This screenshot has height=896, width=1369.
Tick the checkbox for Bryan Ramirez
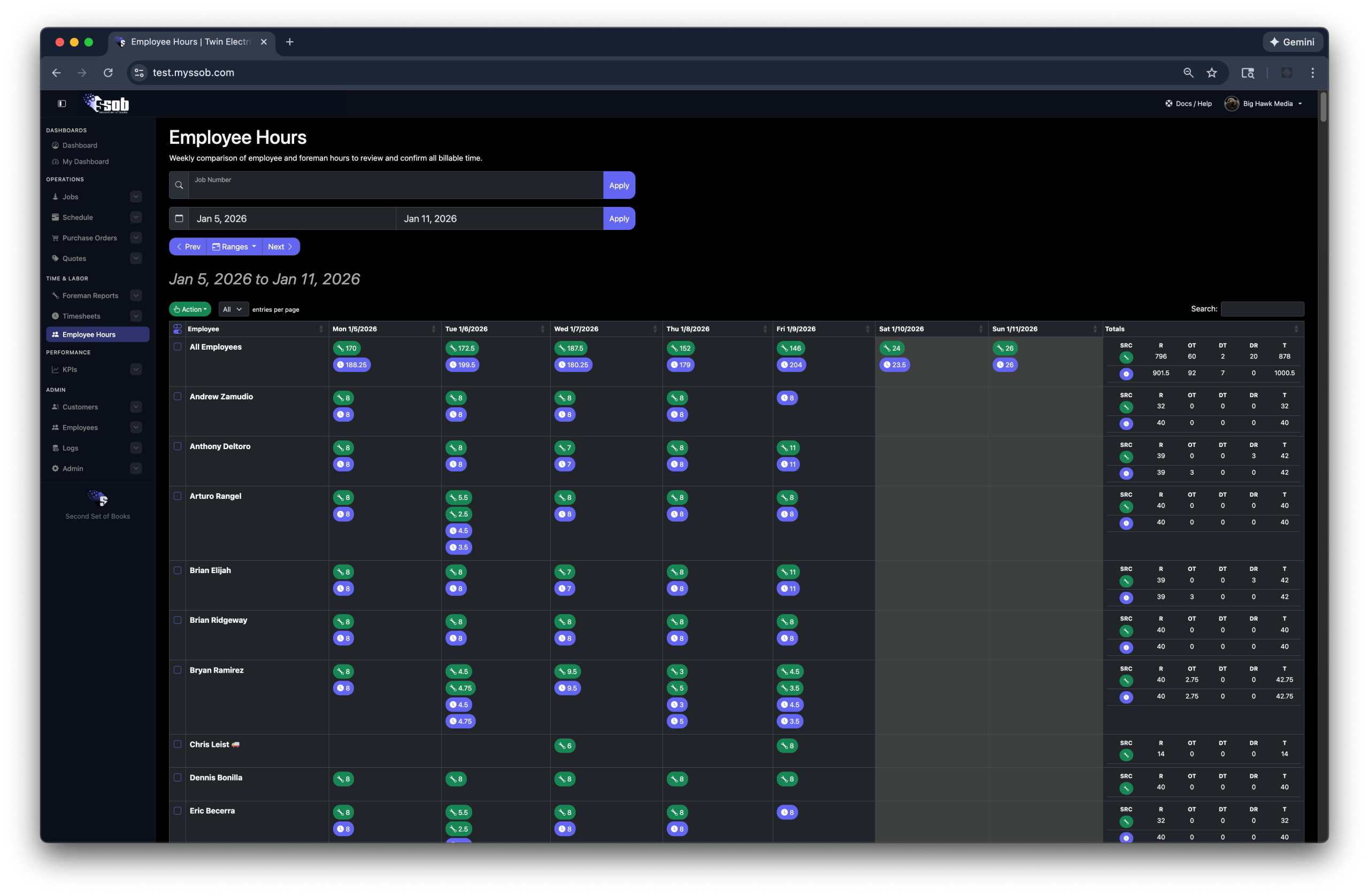pos(177,670)
